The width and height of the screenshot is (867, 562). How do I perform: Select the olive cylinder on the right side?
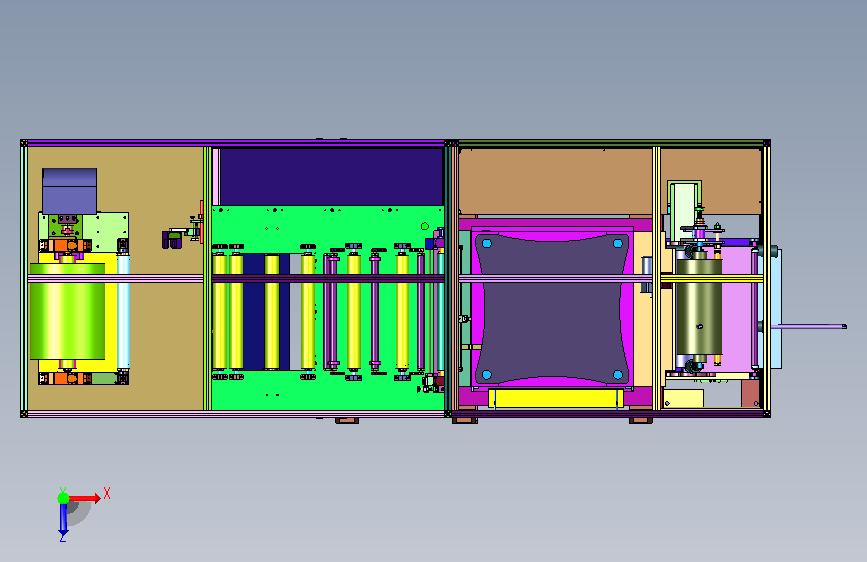point(699,307)
